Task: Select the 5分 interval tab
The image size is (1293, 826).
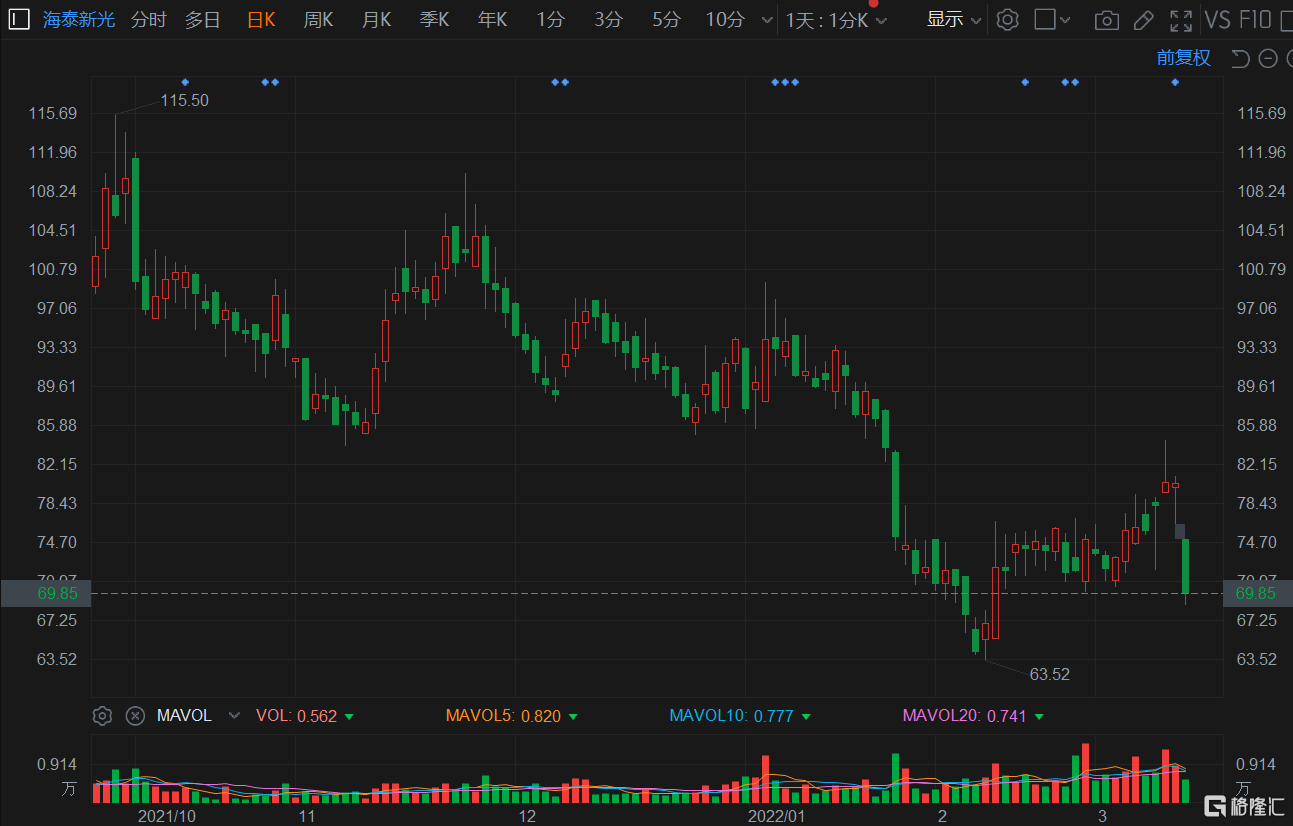Action: (666, 19)
